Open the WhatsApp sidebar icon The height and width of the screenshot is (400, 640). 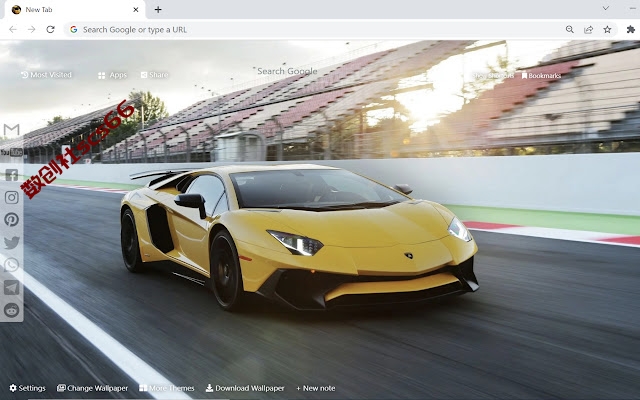(11, 265)
